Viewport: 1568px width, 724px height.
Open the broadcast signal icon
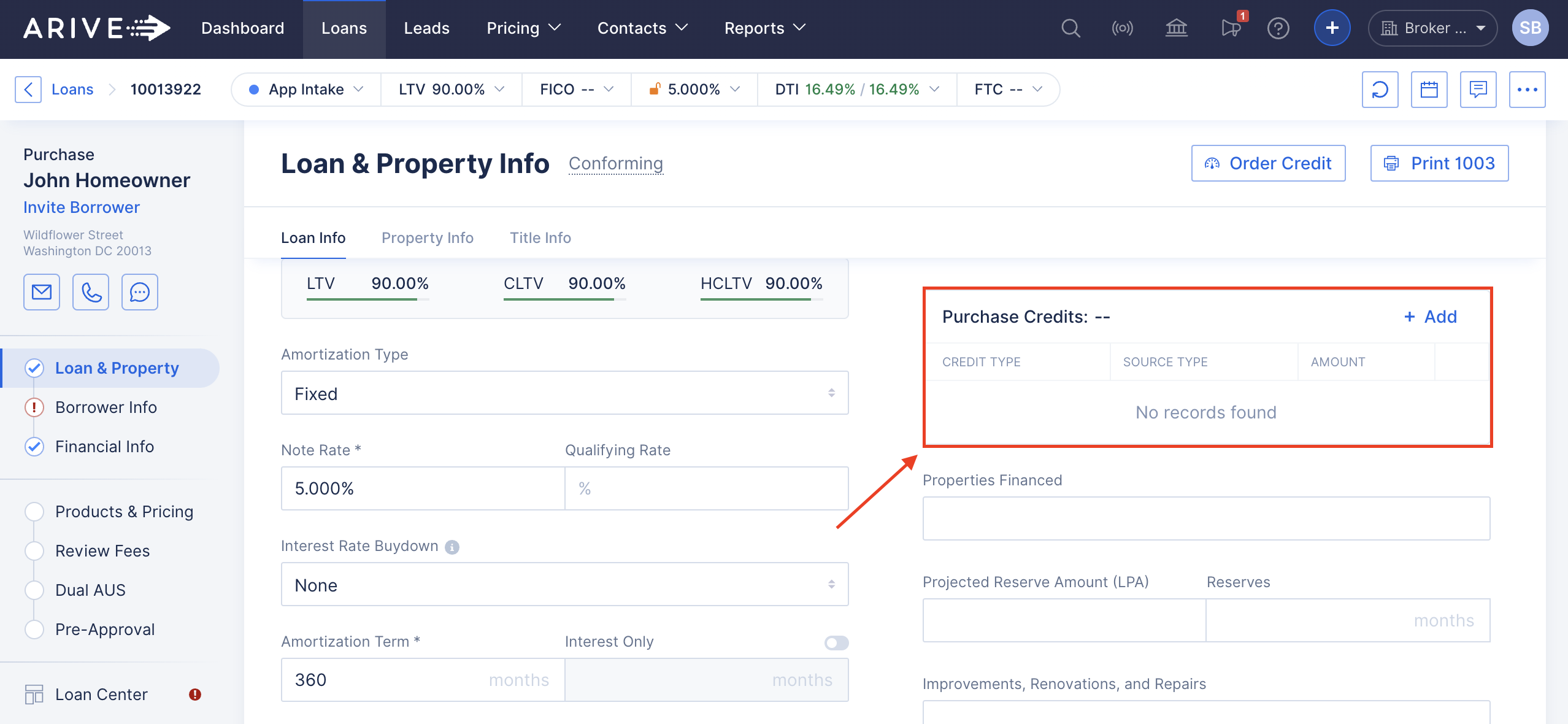tap(1122, 28)
